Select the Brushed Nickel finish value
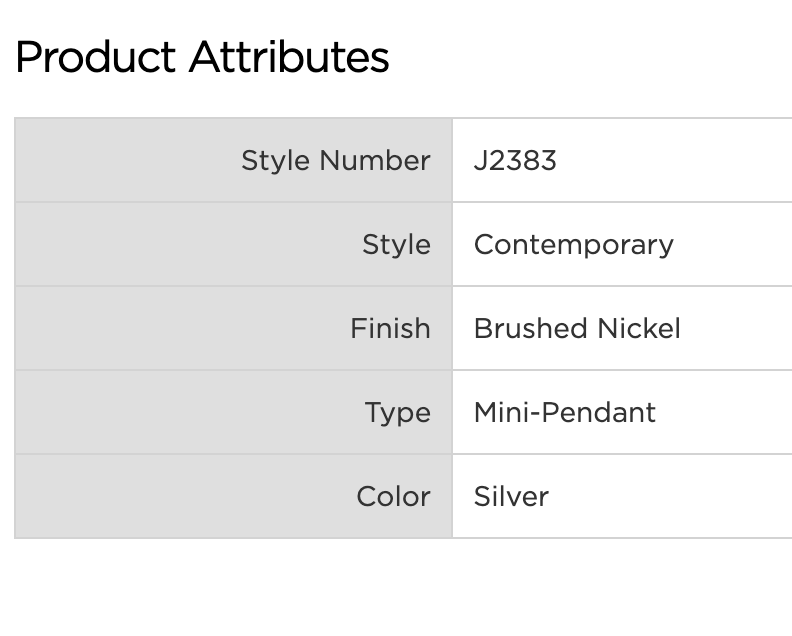Image resolution: width=792 pixels, height=636 pixels. coord(577,328)
